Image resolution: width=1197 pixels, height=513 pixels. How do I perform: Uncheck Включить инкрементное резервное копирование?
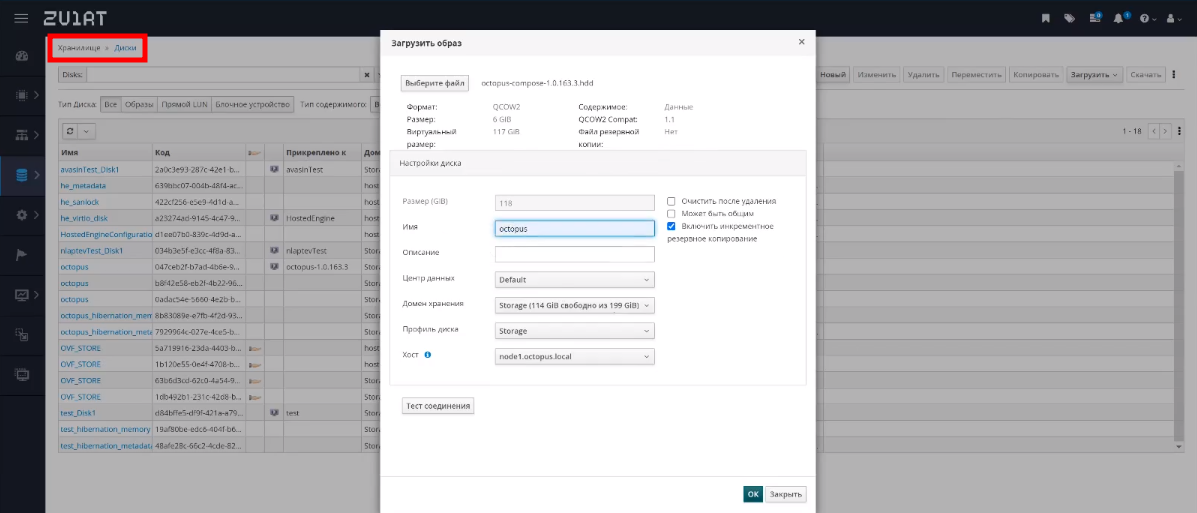click(x=671, y=226)
